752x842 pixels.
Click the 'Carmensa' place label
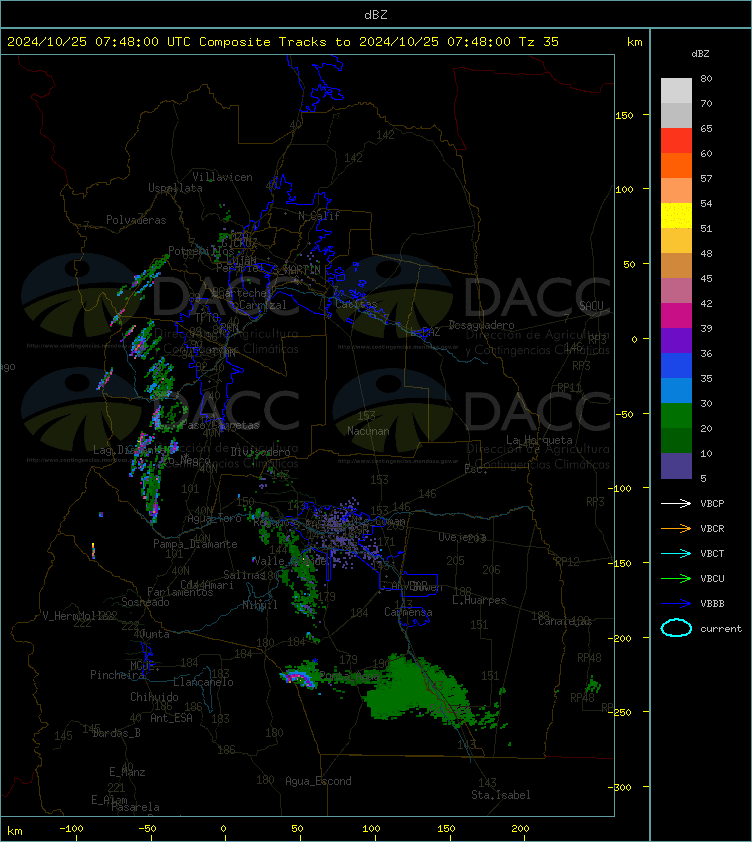tap(408, 612)
